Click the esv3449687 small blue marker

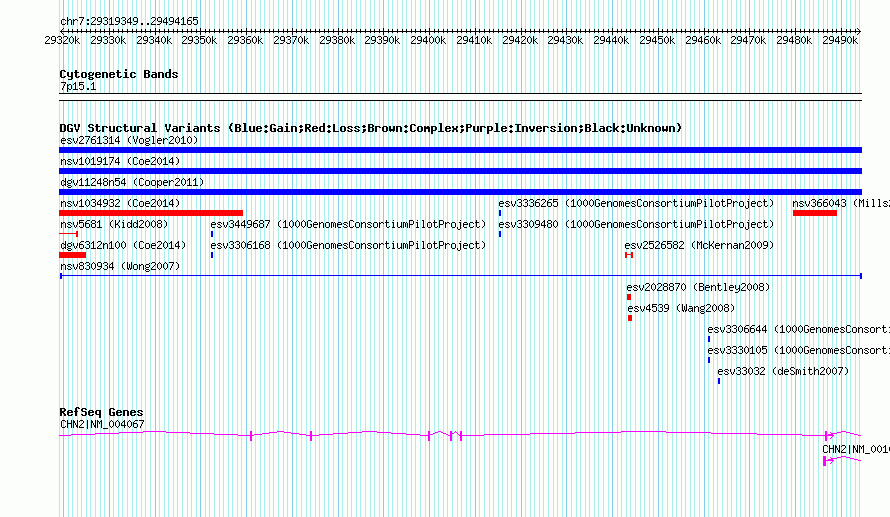click(x=212, y=234)
